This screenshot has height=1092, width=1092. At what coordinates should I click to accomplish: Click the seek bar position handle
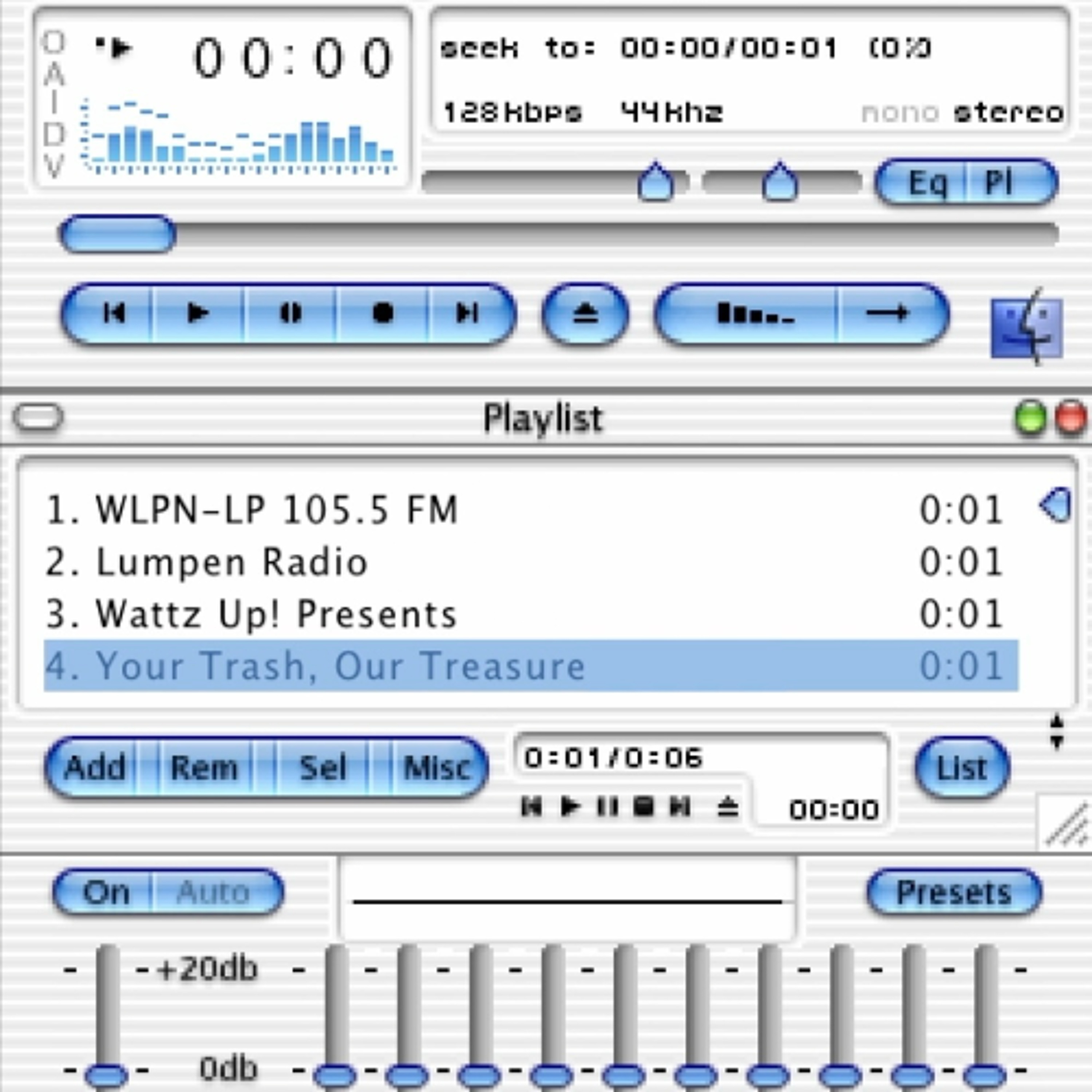pos(118,234)
